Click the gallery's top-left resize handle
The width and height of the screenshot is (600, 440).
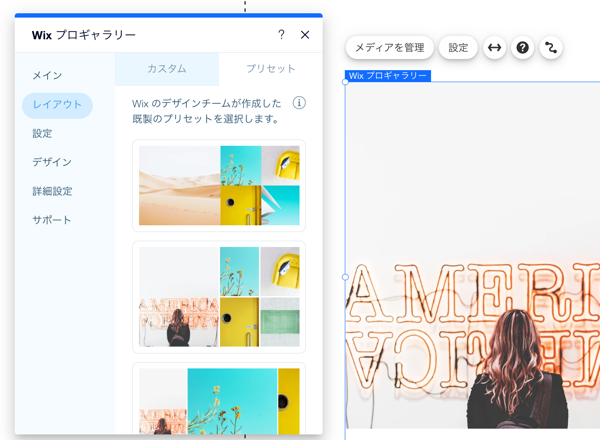pos(345,82)
